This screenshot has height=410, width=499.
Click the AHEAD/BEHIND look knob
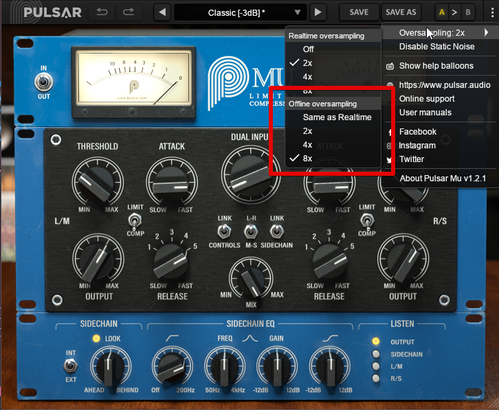tap(110, 367)
